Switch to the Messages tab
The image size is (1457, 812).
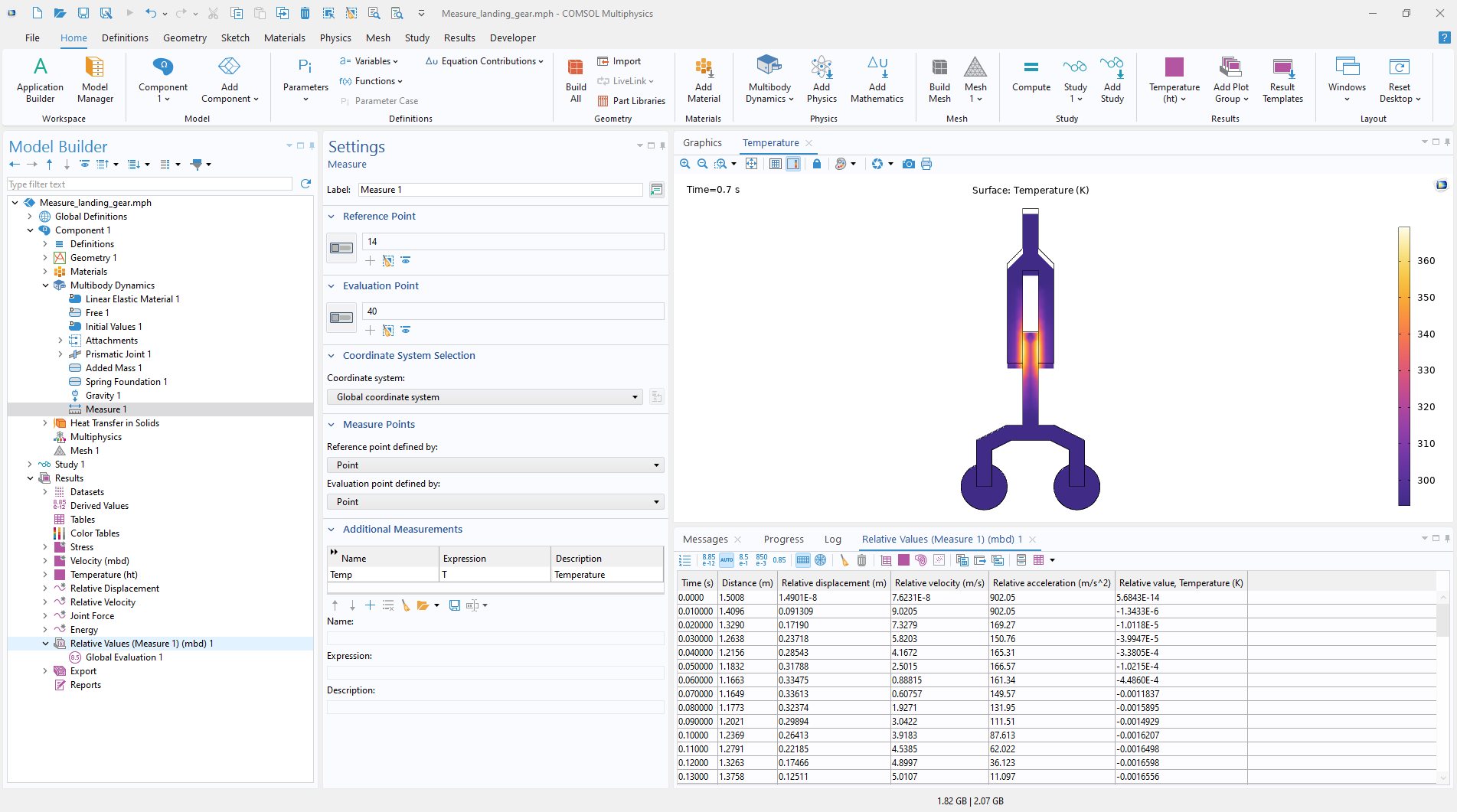(705, 540)
